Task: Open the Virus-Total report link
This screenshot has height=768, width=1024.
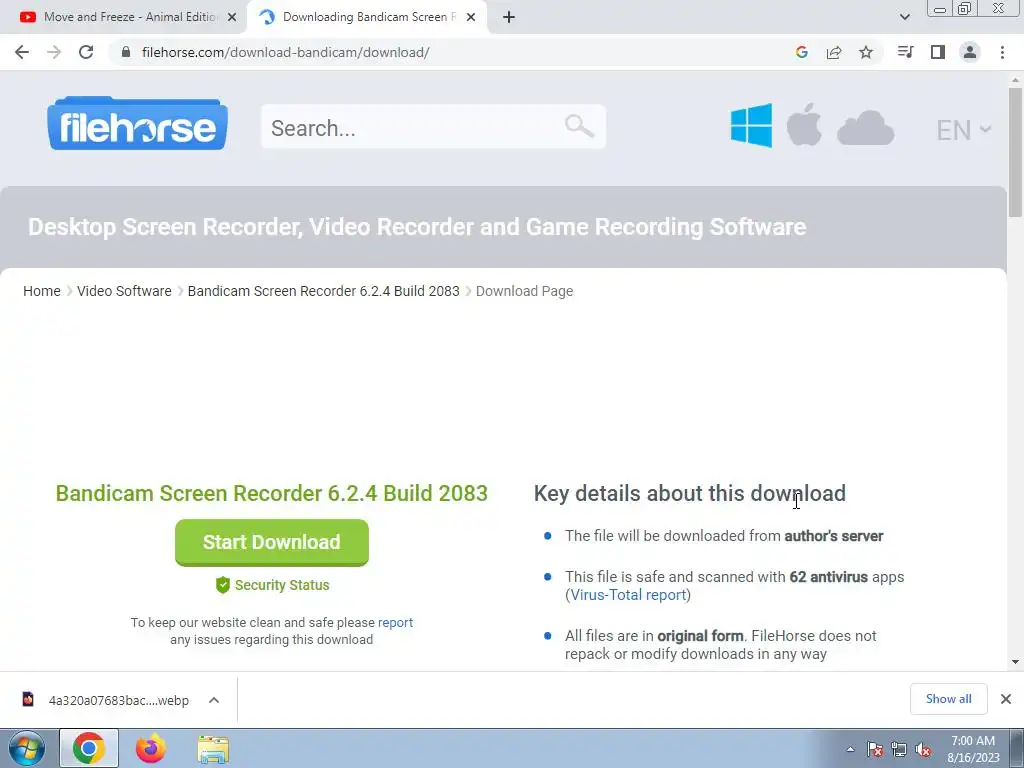Action: tap(628, 595)
